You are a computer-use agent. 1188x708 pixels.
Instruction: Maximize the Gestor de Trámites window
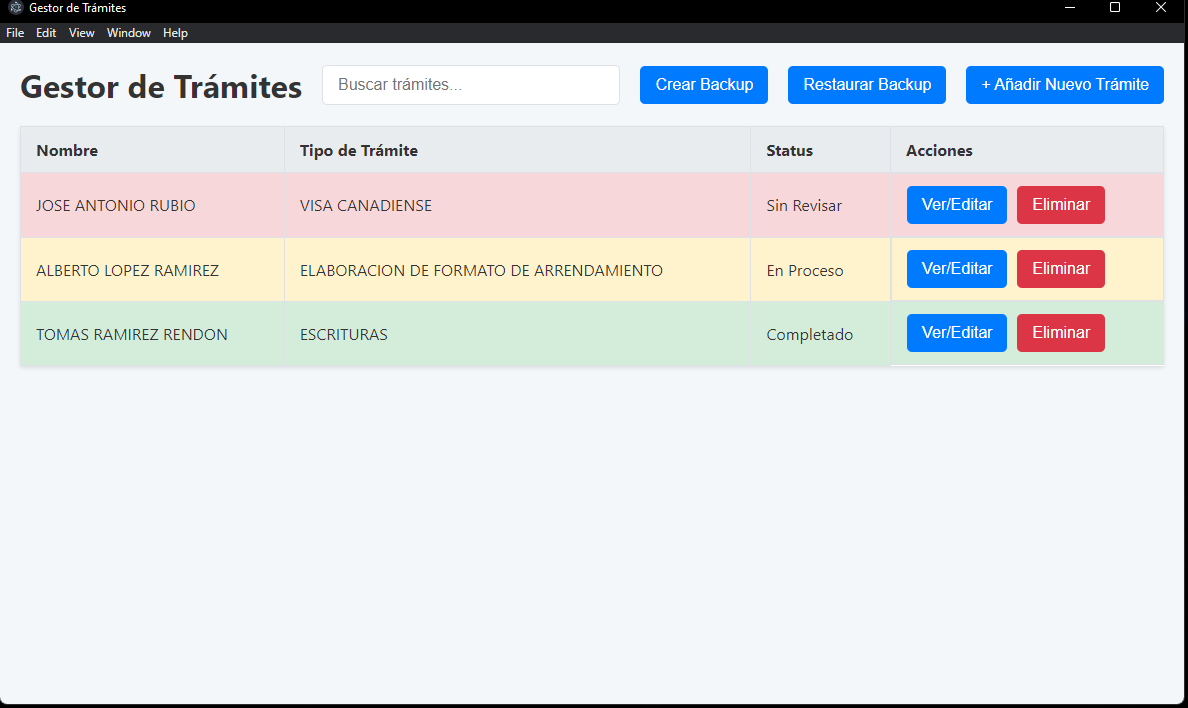1115,8
